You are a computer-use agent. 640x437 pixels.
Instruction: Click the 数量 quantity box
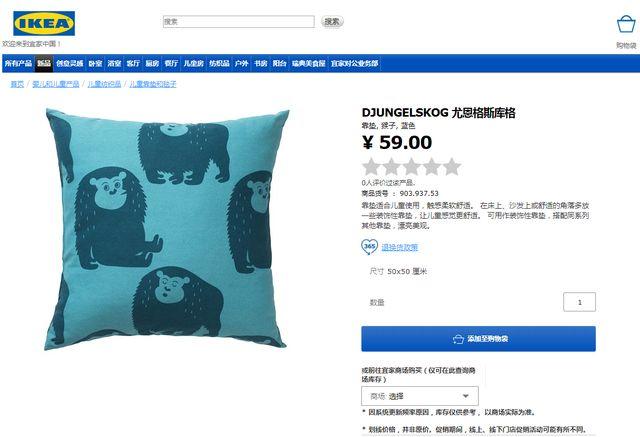coord(579,302)
